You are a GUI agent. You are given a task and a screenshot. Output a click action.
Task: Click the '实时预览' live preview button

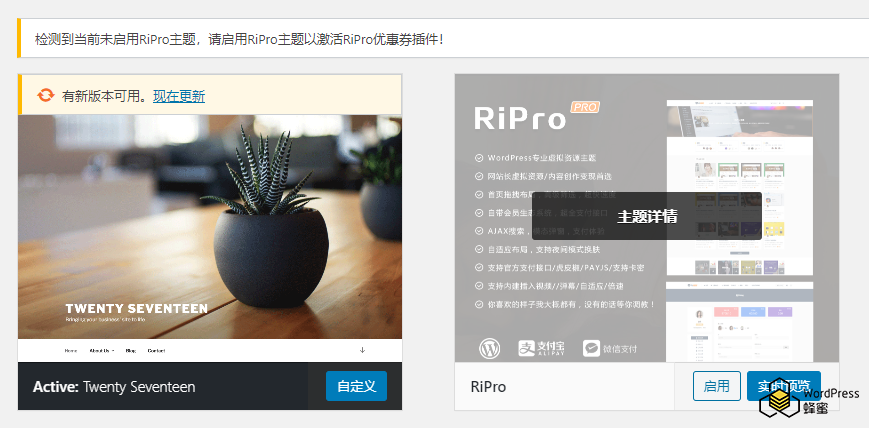[x=784, y=386]
